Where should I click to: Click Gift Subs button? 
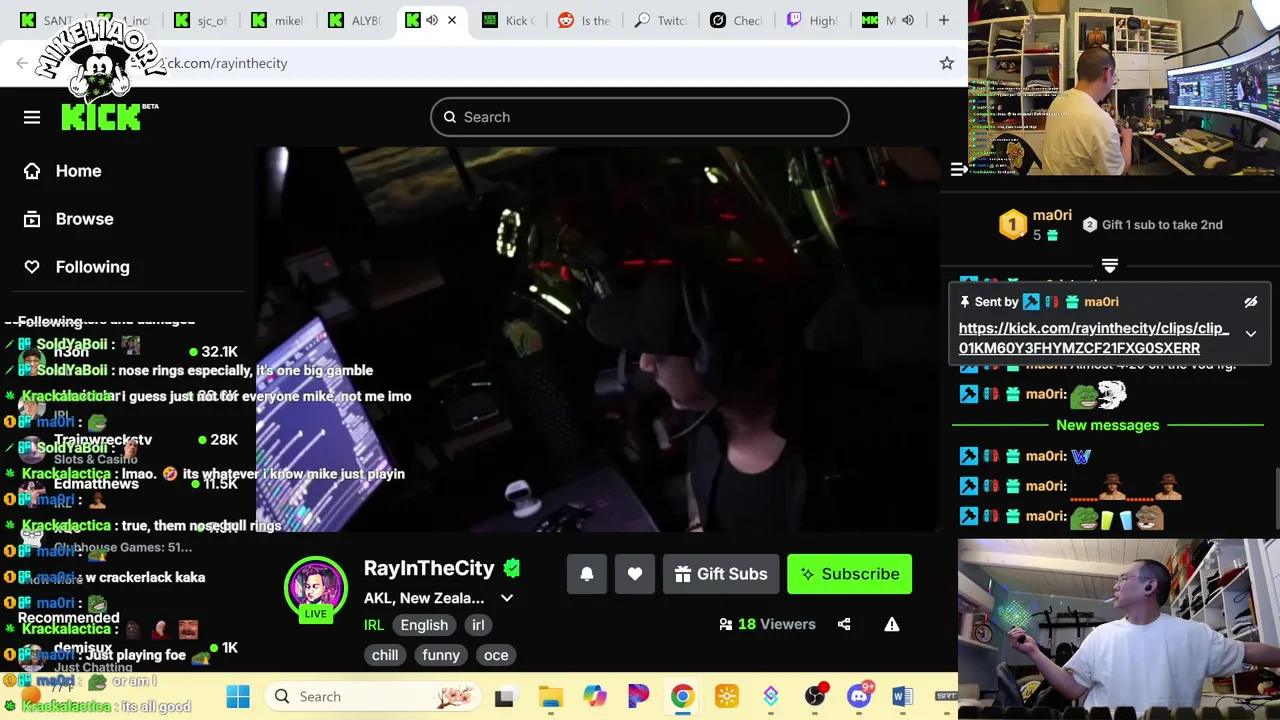(721, 574)
